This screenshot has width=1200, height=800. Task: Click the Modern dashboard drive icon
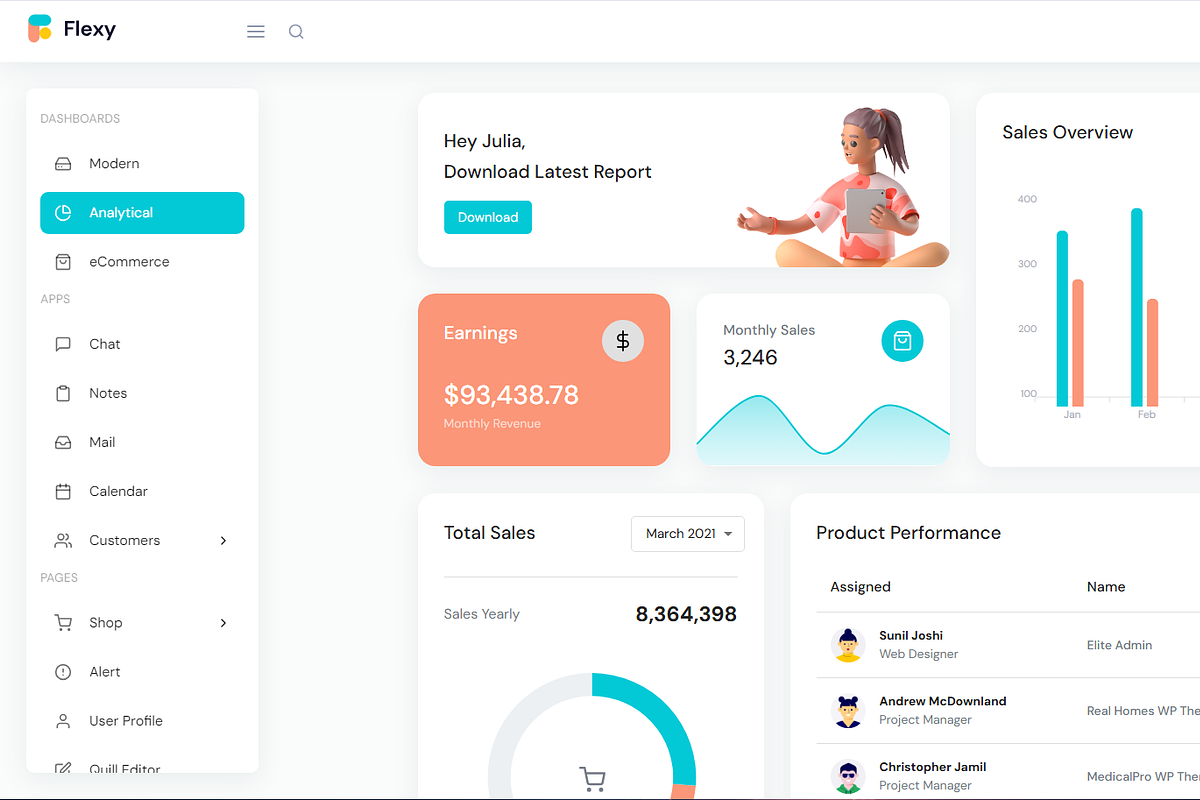[63, 164]
